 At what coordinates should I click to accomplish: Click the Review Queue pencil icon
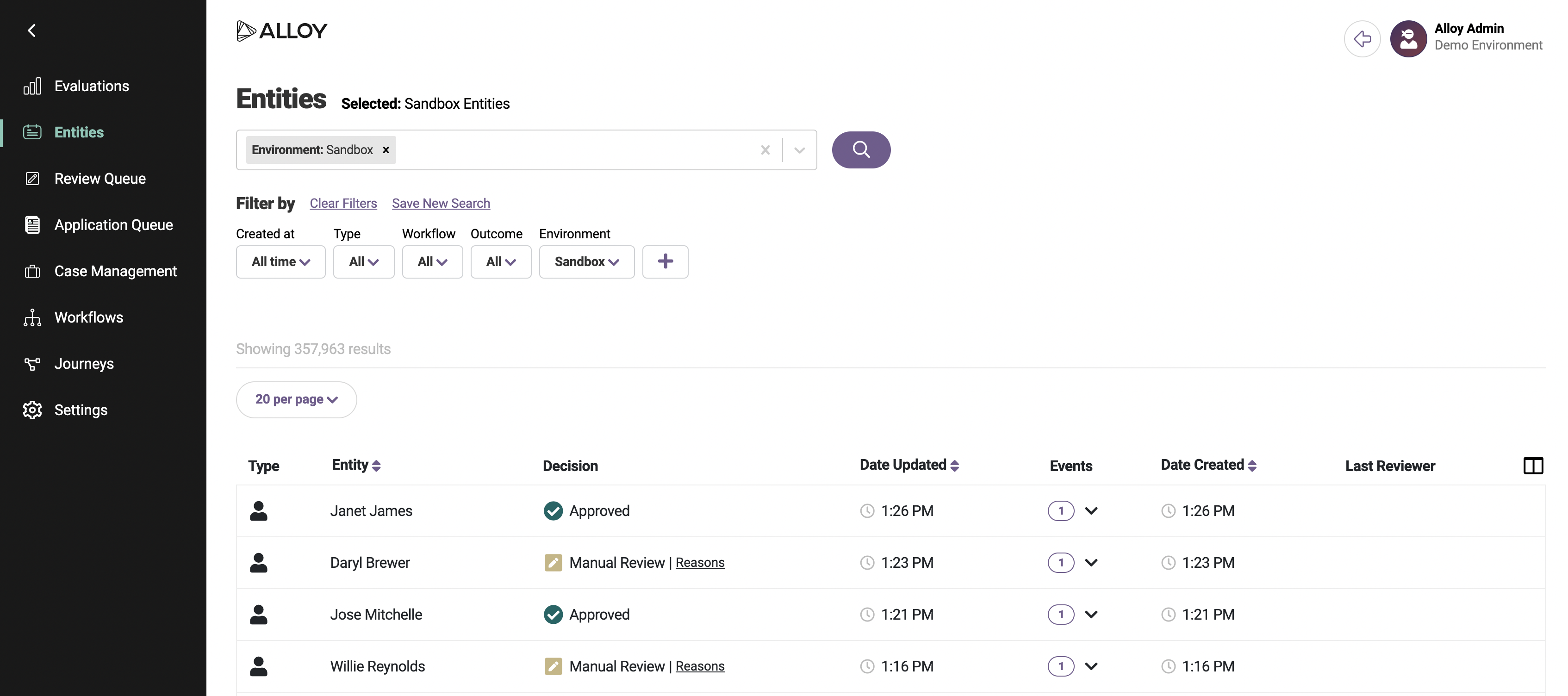[x=32, y=178]
